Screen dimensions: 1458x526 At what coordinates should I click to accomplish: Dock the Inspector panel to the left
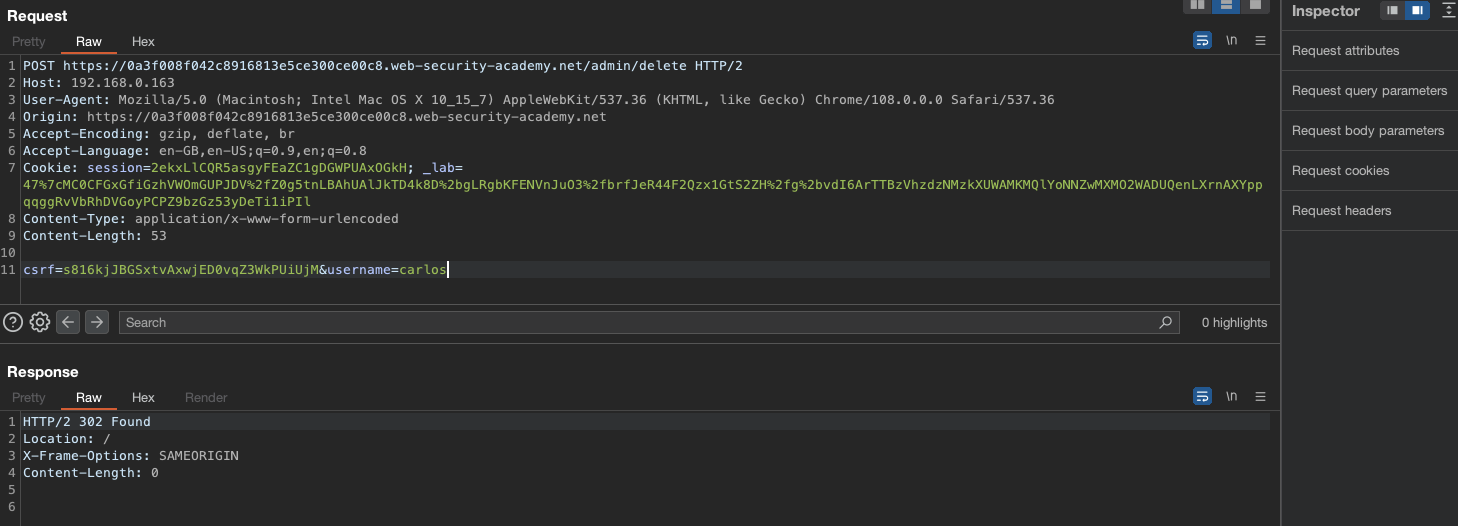tap(1392, 11)
